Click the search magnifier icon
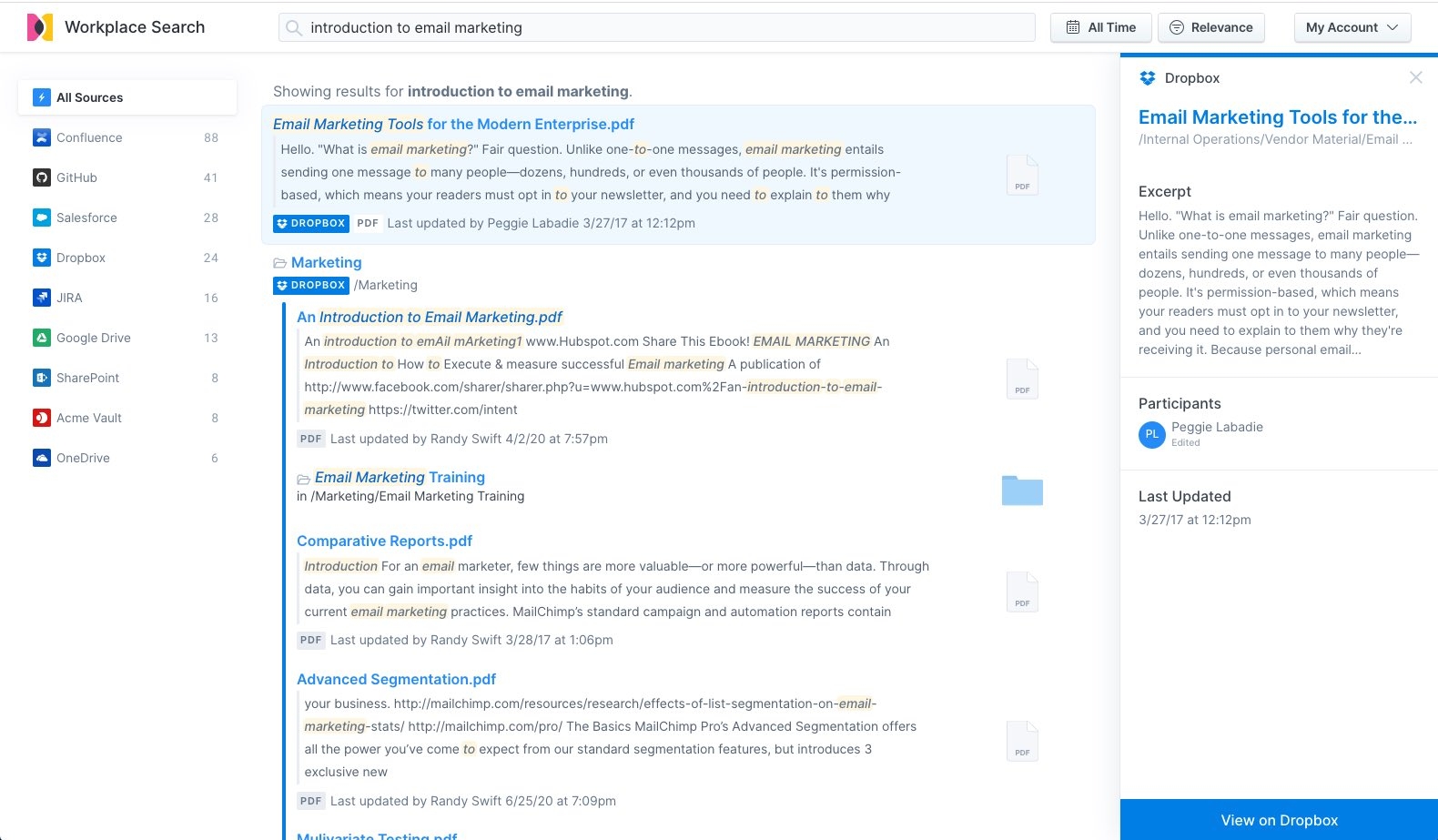 [x=294, y=28]
